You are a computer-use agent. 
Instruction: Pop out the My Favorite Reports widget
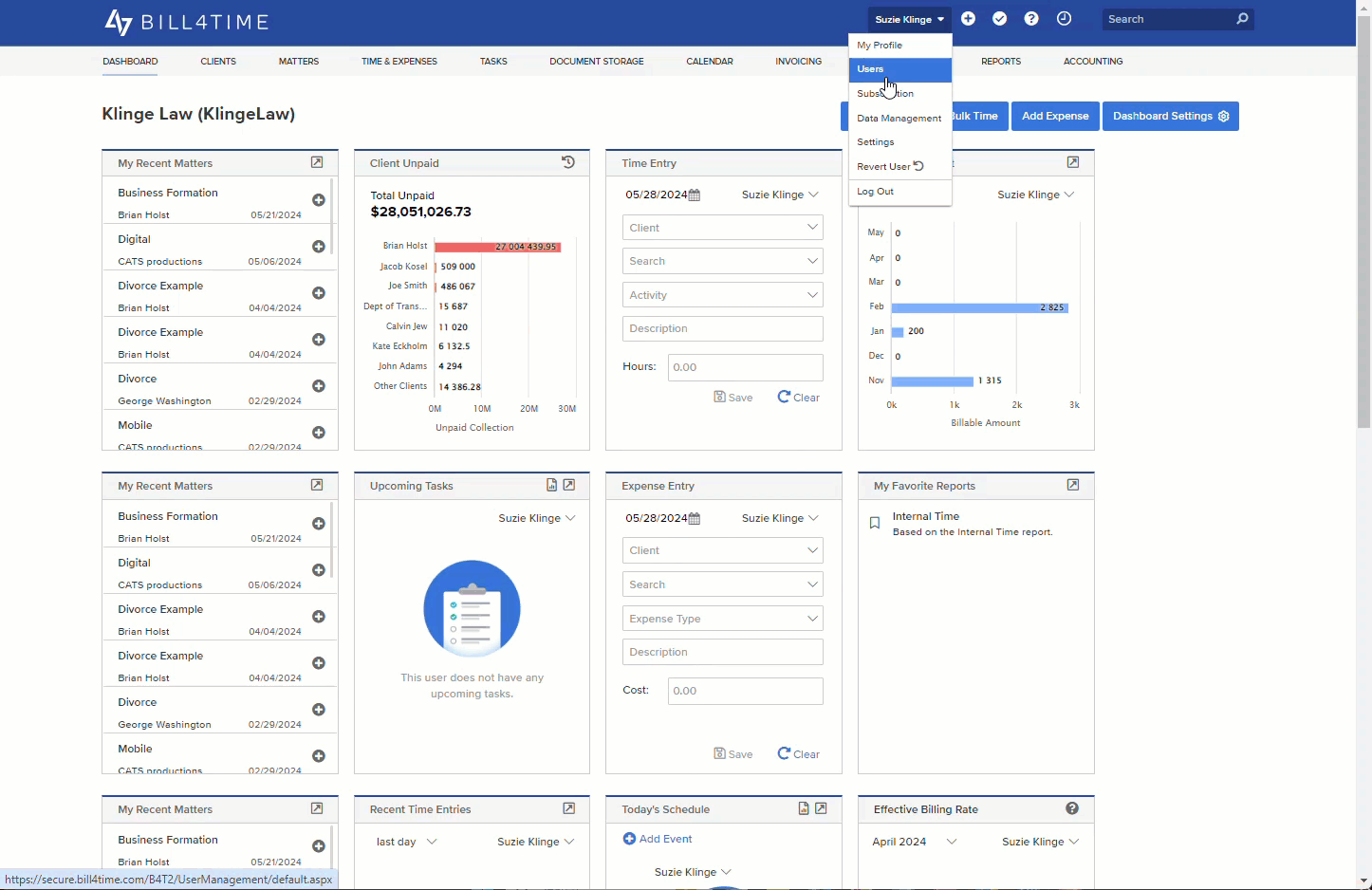pos(1073,485)
